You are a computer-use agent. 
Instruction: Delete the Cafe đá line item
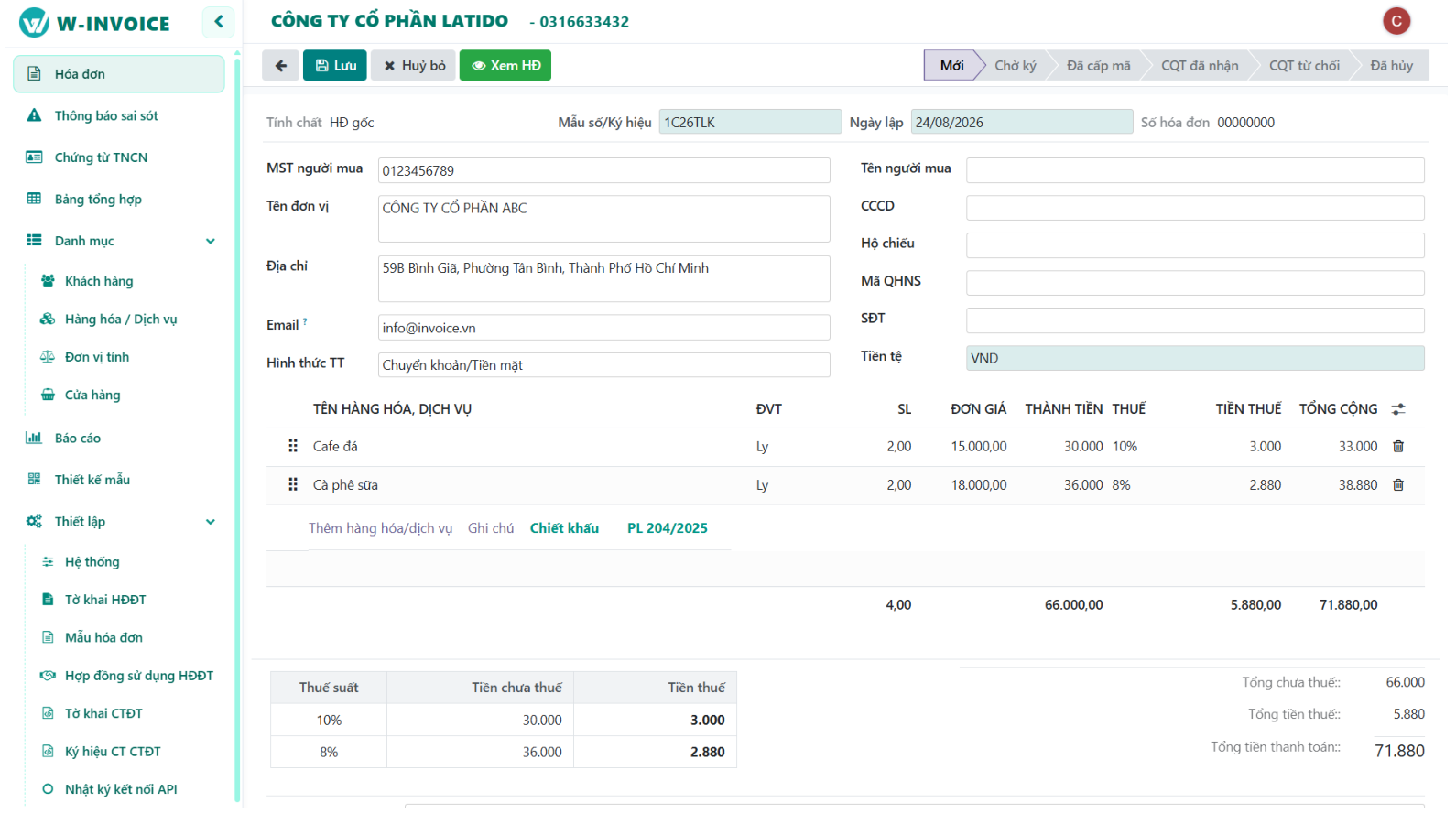[1398, 446]
